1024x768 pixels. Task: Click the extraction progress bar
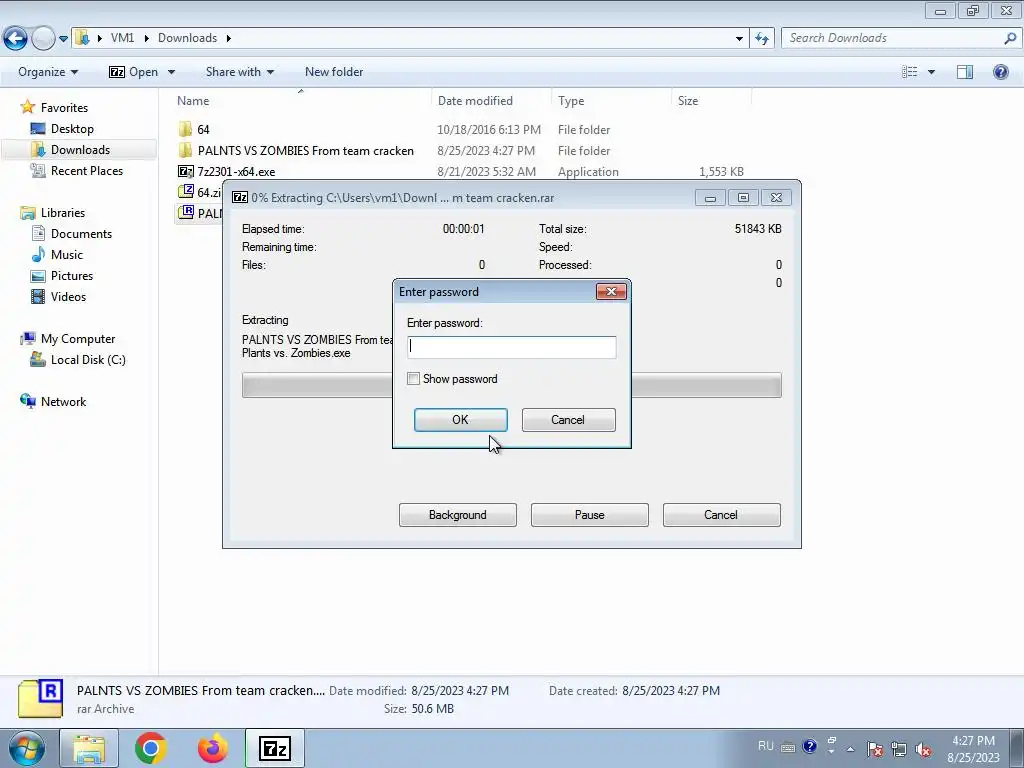point(511,385)
